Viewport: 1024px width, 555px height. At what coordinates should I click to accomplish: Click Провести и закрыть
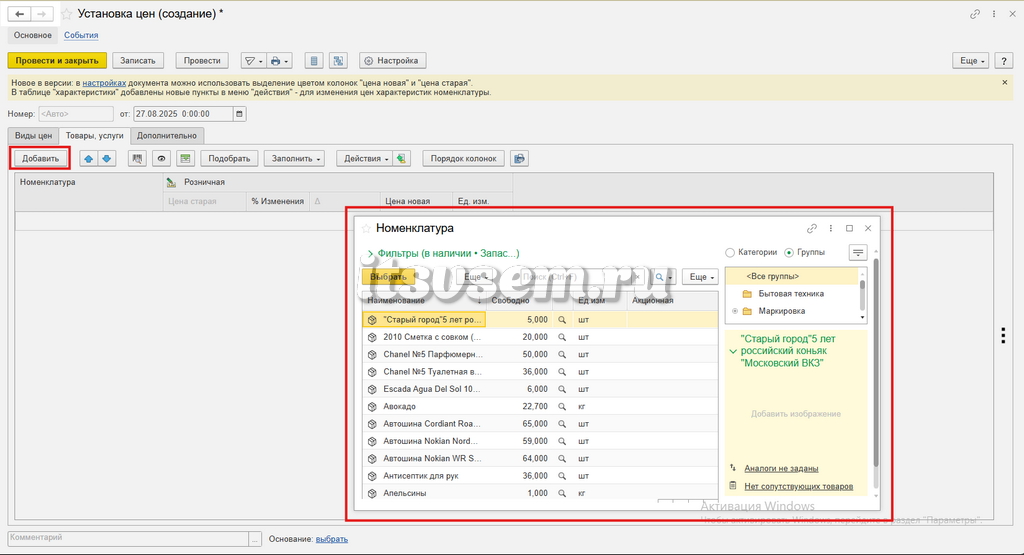click(57, 61)
